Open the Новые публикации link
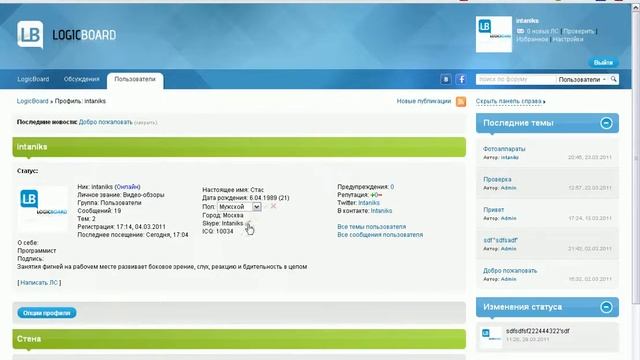This screenshot has height=360, width=640. [424, 101]
